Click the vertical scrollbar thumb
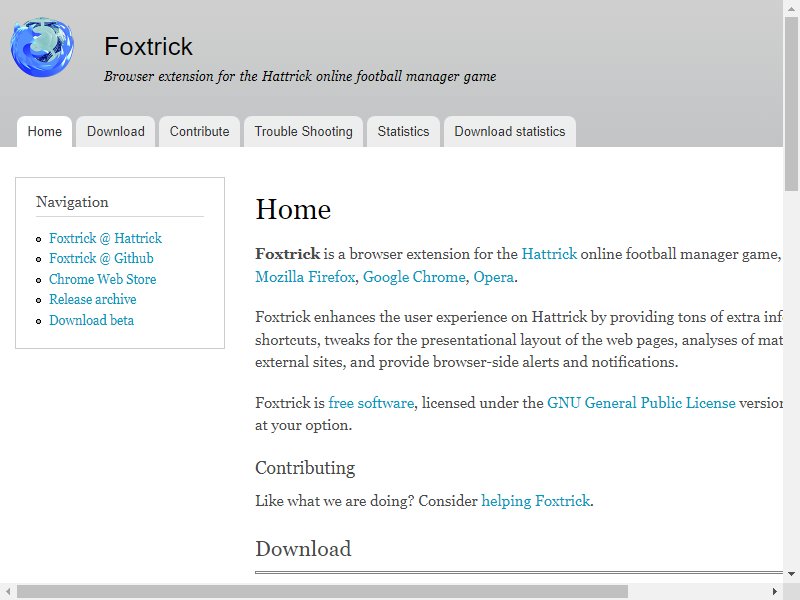 coord(791,104)
